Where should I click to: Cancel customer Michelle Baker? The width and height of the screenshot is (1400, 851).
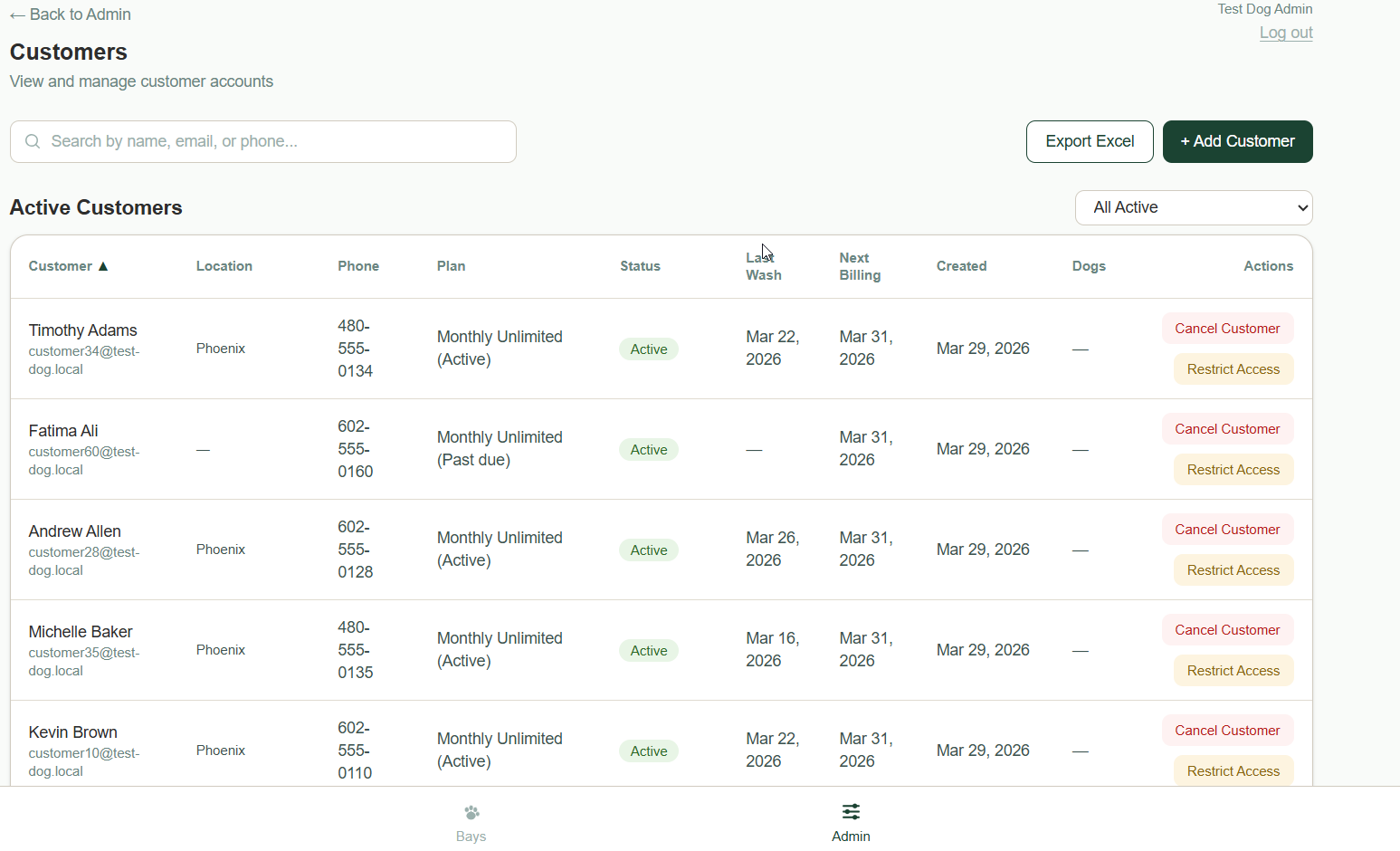(1227, 629)
